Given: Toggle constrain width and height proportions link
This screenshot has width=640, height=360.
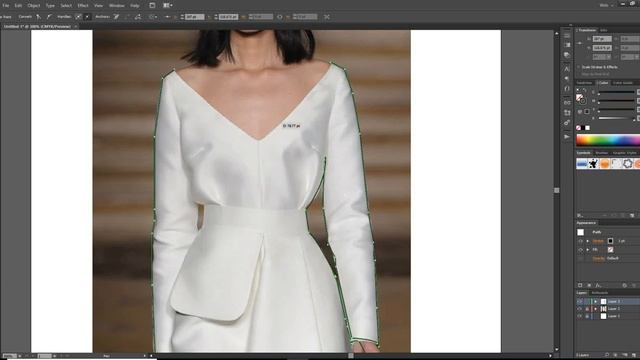Looking at the screenshot, I should pos(280,17).
